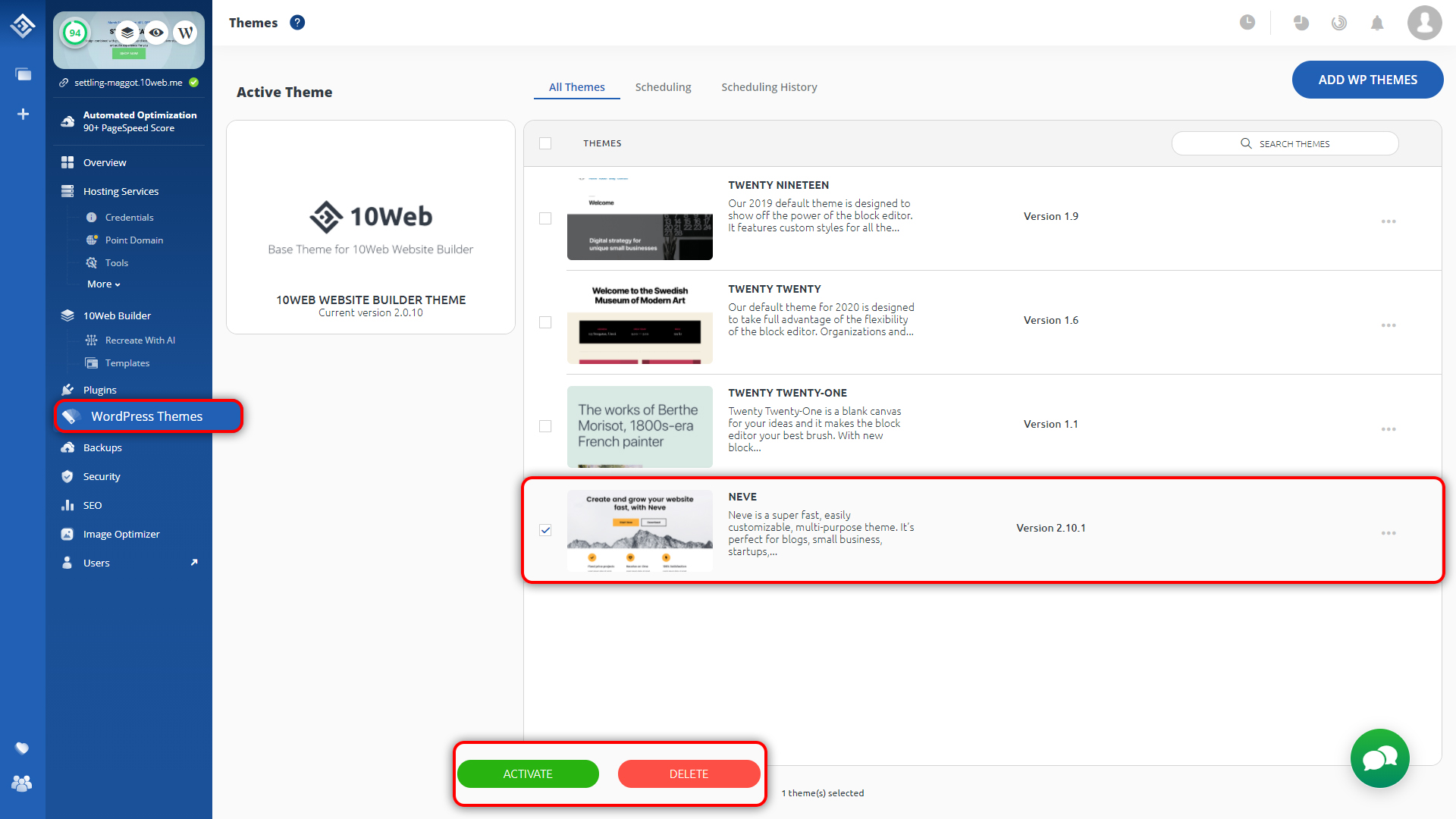
Task: Click the Security shield icon
Action: 67,476
